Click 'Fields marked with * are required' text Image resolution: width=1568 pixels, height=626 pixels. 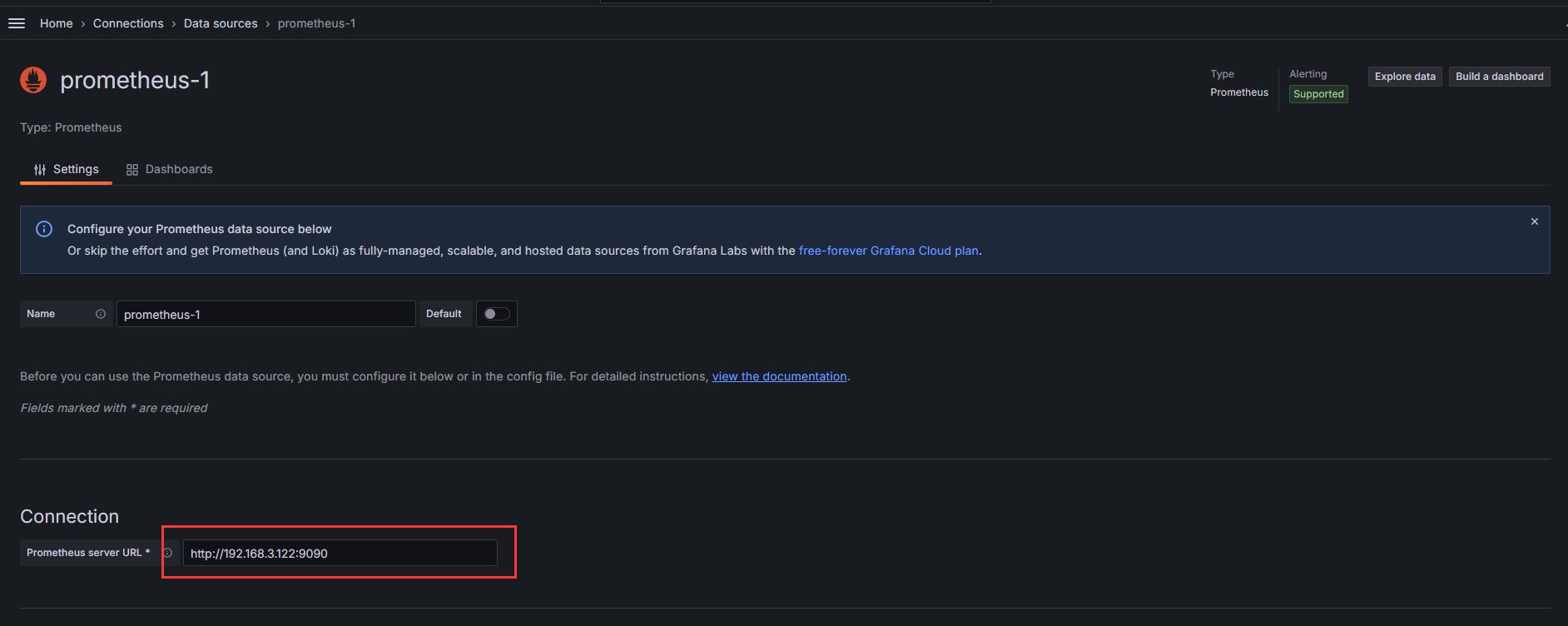[113, 408]
